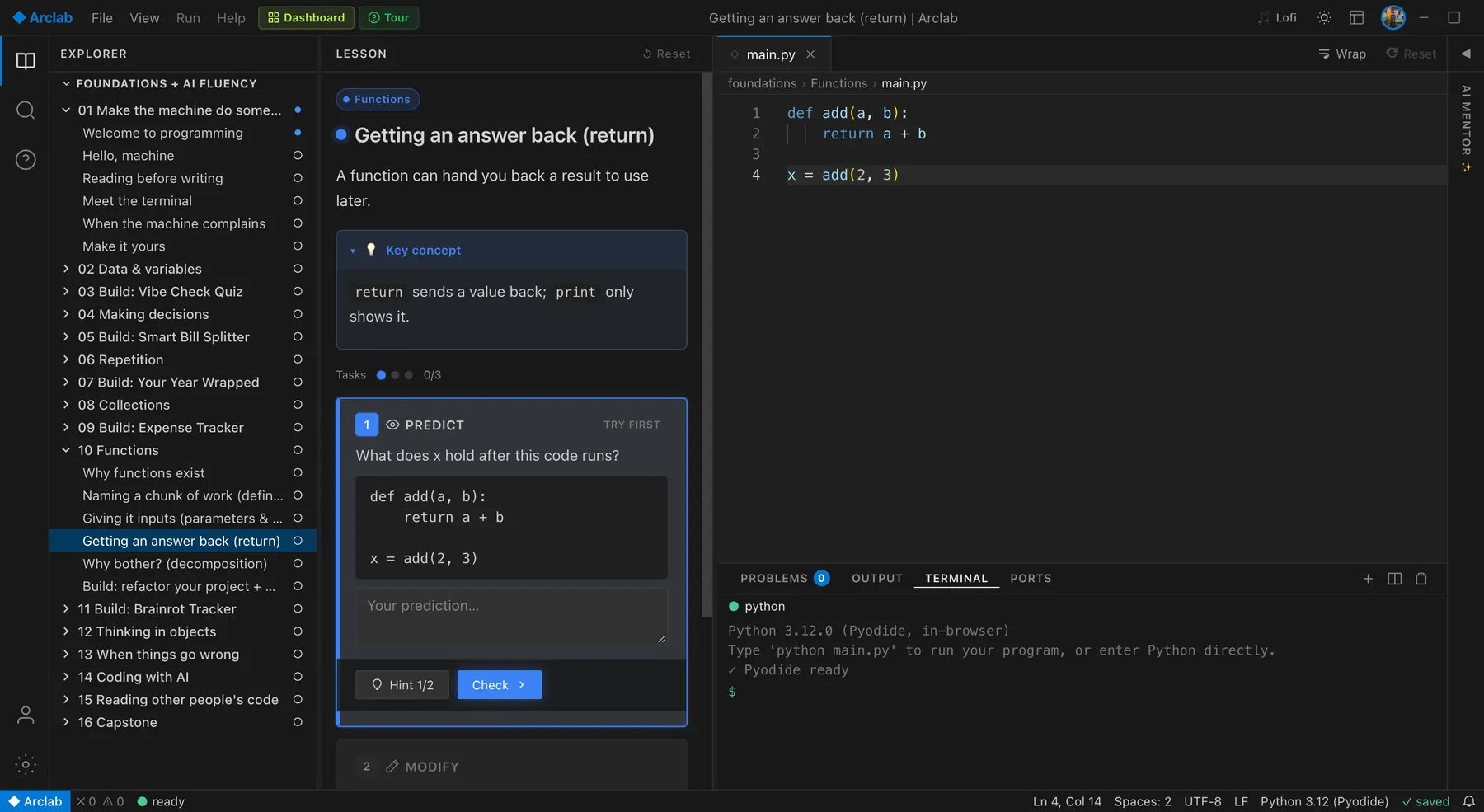Click the errors count in status bar
Viewport: 1484px width, 812px height.
87,801
